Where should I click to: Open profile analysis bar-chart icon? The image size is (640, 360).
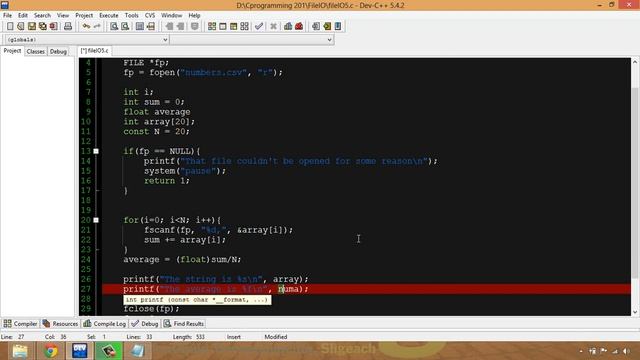(288, 27)
